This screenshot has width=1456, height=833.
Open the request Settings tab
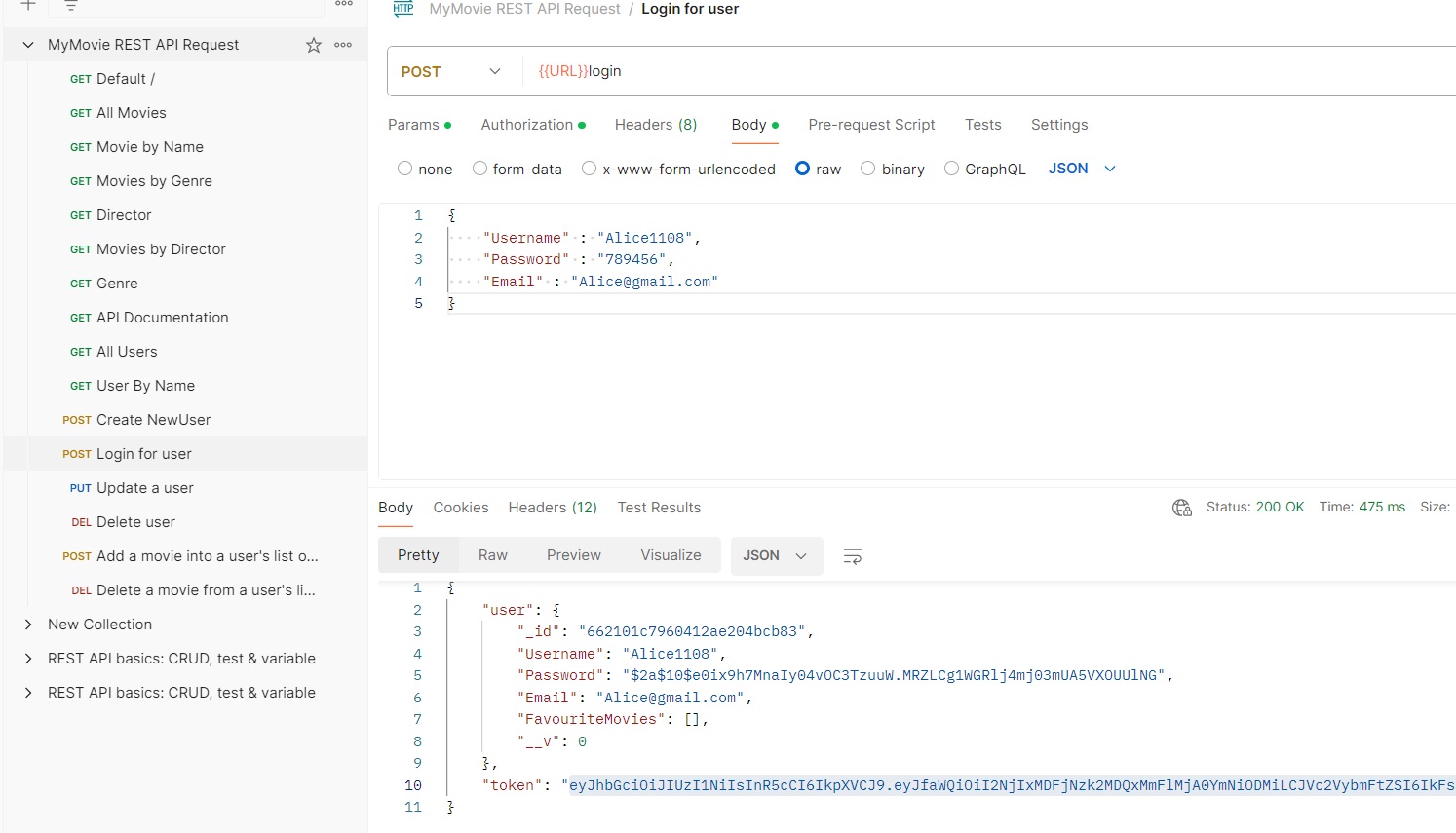(x=1059, y=125)
